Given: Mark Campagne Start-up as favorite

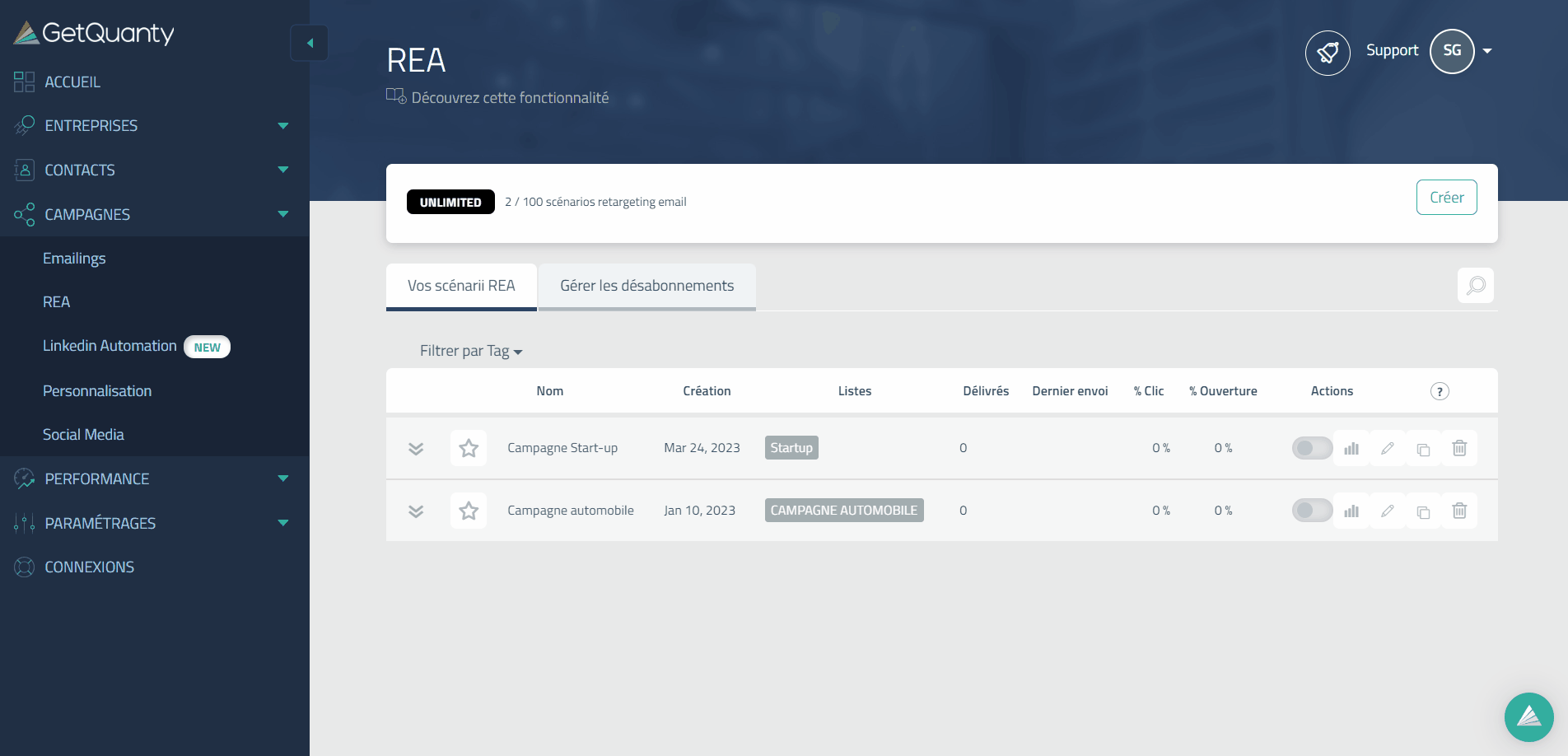Looking at the screenshot, I should pos(469,449).
